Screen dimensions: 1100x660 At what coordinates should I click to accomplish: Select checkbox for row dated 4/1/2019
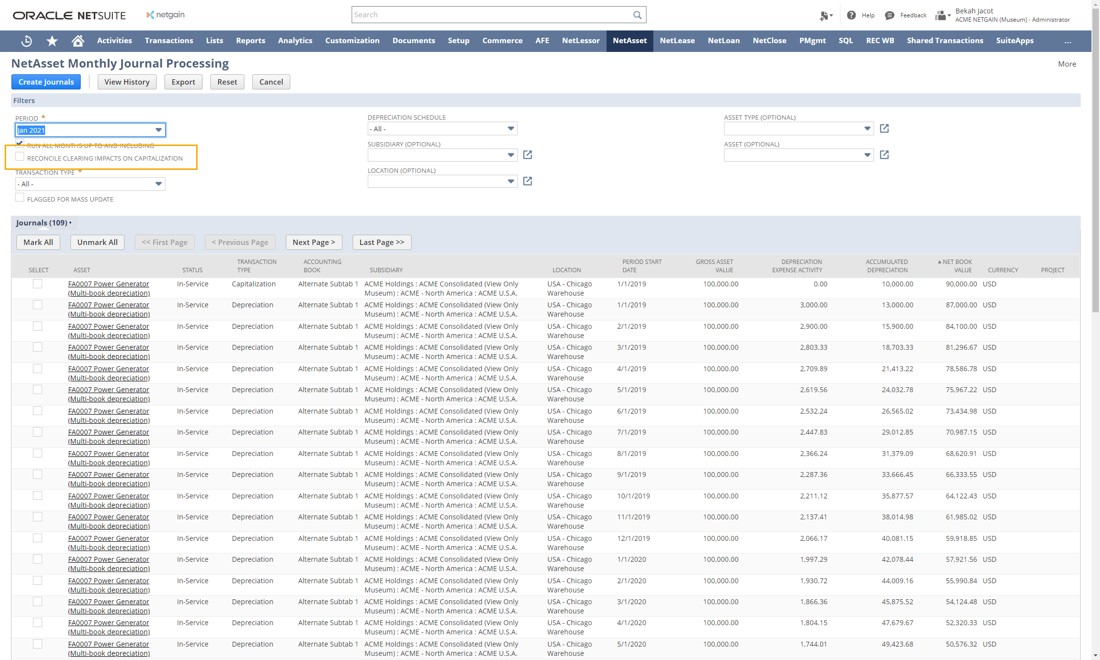point(37,368)
